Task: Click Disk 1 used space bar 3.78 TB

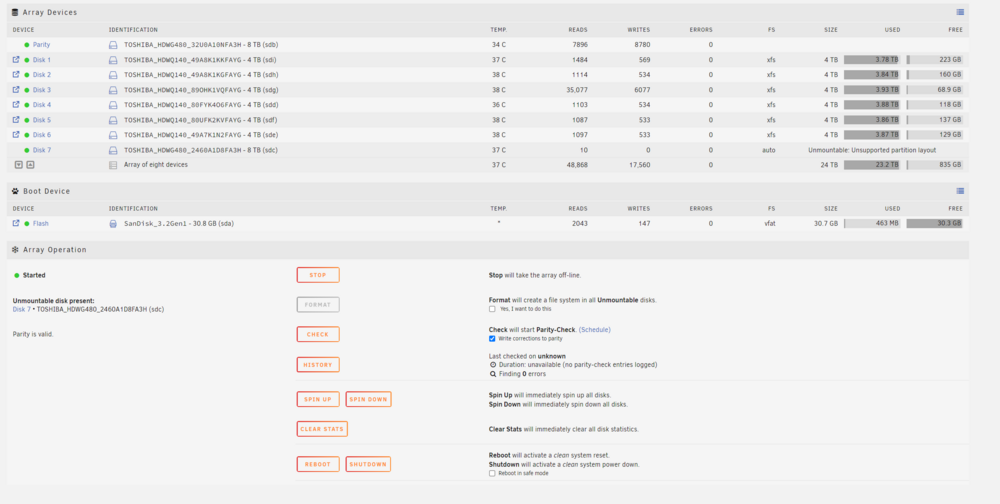Action: tap(872, 59)
